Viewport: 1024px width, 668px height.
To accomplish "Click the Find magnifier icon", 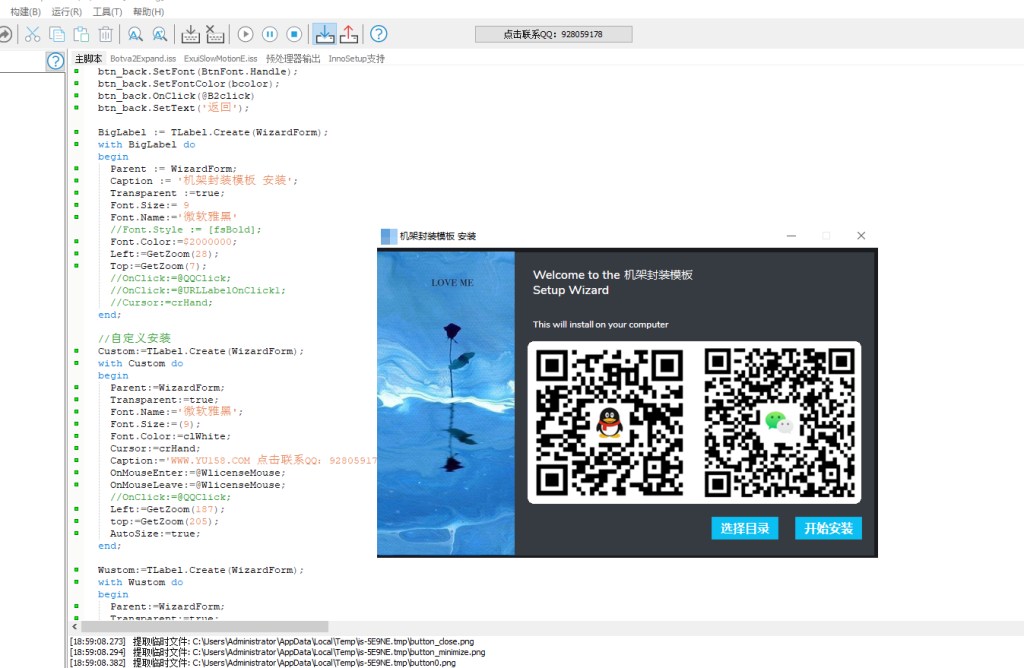I will point(135,34).
